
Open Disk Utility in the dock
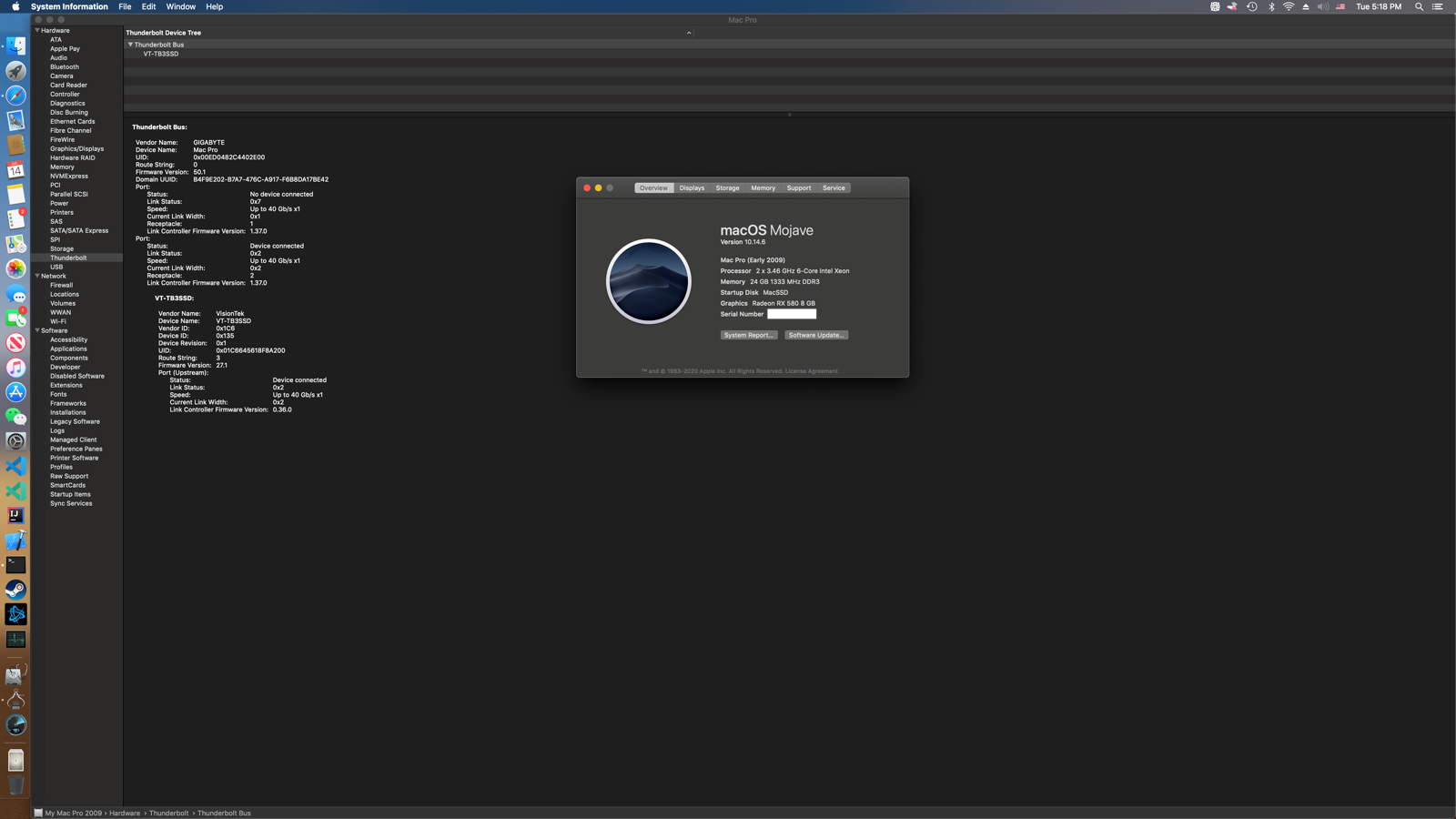coord(15,674)
